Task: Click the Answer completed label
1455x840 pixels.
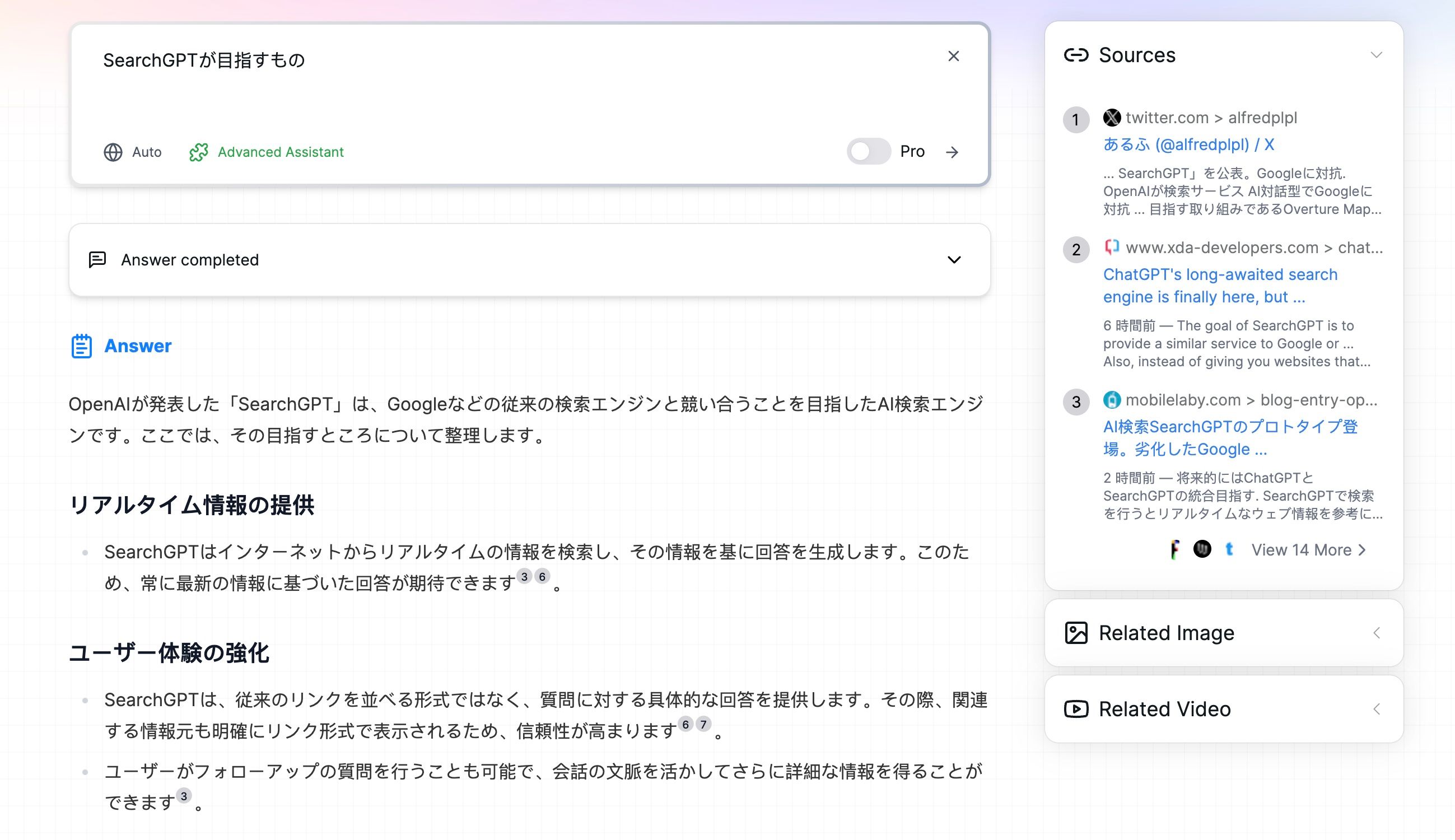Action: pos(190,260)
